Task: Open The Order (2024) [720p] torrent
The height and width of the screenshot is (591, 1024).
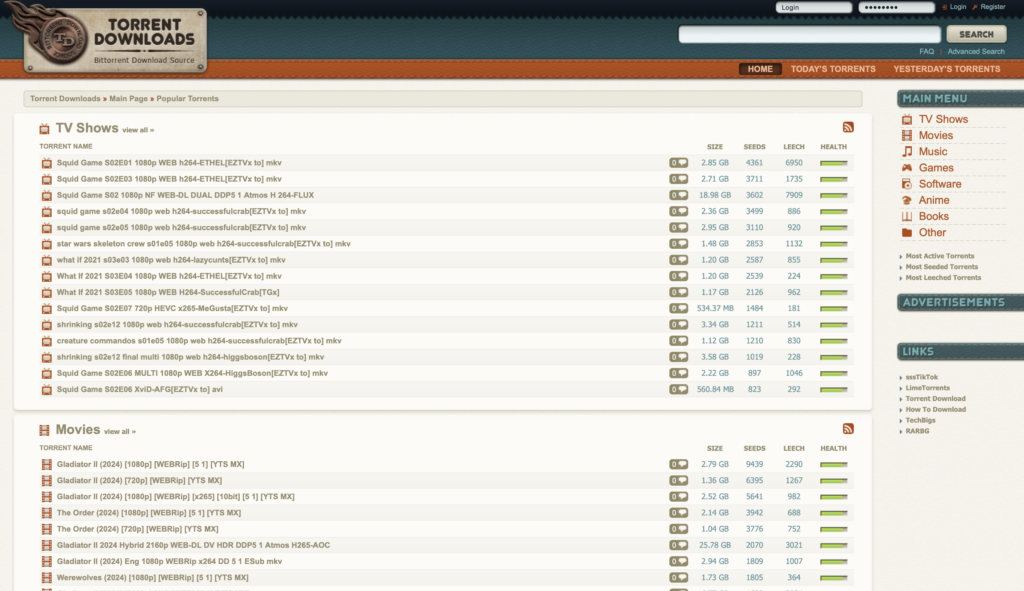Action: coord(137,529)
